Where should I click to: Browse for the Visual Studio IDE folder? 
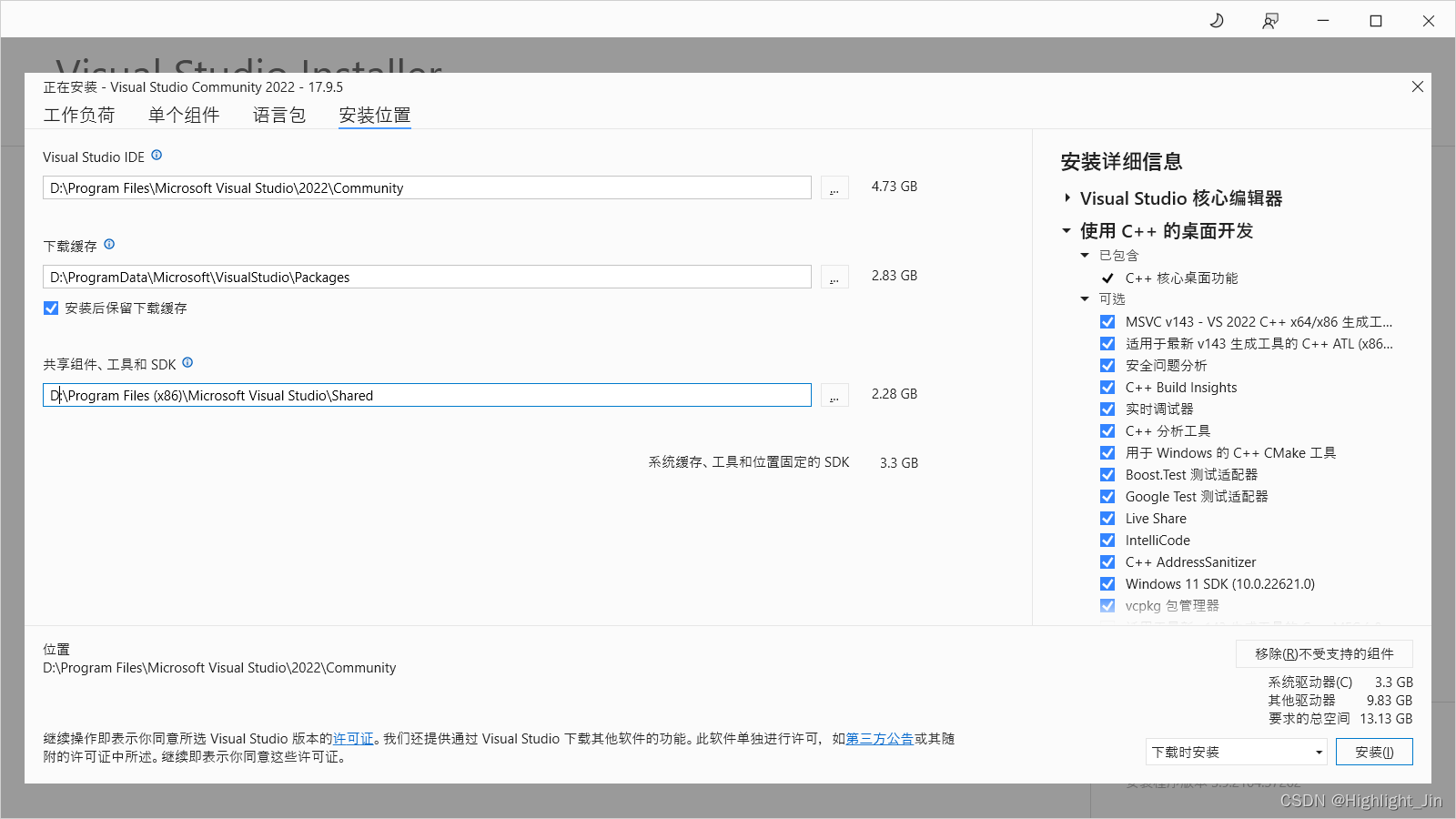[834, 187]
